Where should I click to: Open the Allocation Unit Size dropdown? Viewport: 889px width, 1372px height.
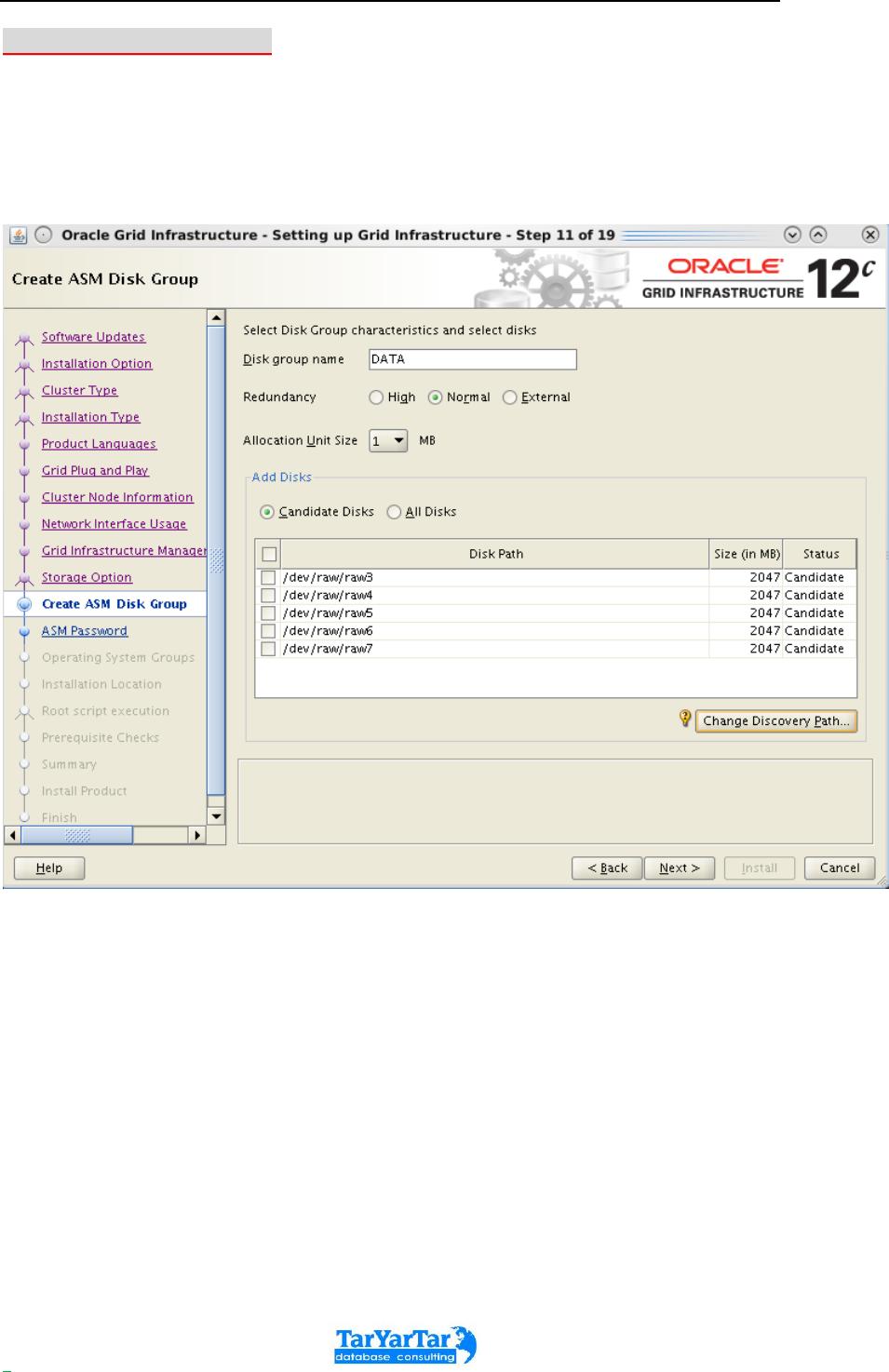(x=388, y=440)
